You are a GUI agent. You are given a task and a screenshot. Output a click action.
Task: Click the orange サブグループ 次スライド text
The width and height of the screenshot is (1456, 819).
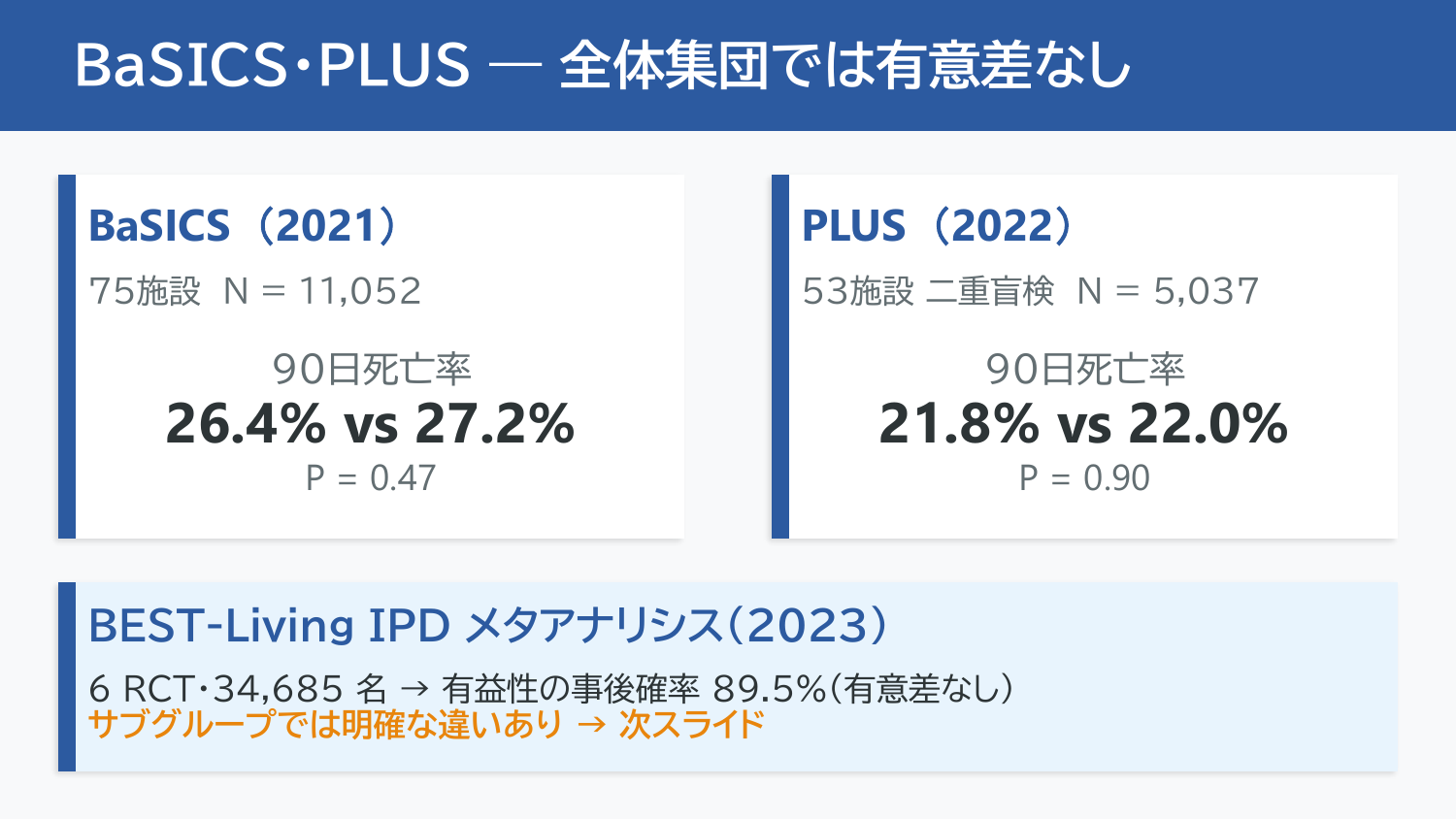click(x=426, y=724)
